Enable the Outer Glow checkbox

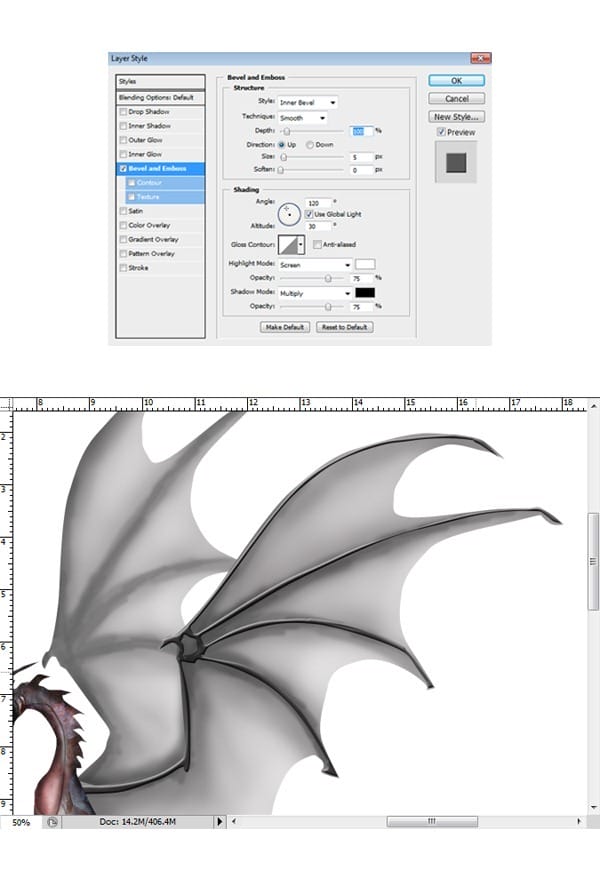(x=123, y=140)
